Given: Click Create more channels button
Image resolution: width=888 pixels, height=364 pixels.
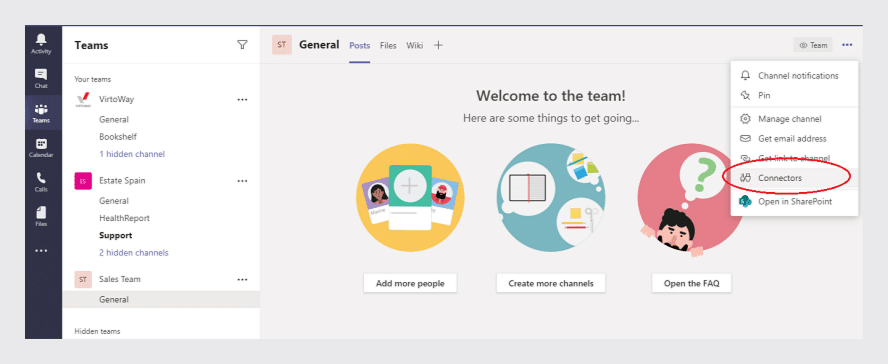Looking at the screenshot, I should tap(551, 284).
